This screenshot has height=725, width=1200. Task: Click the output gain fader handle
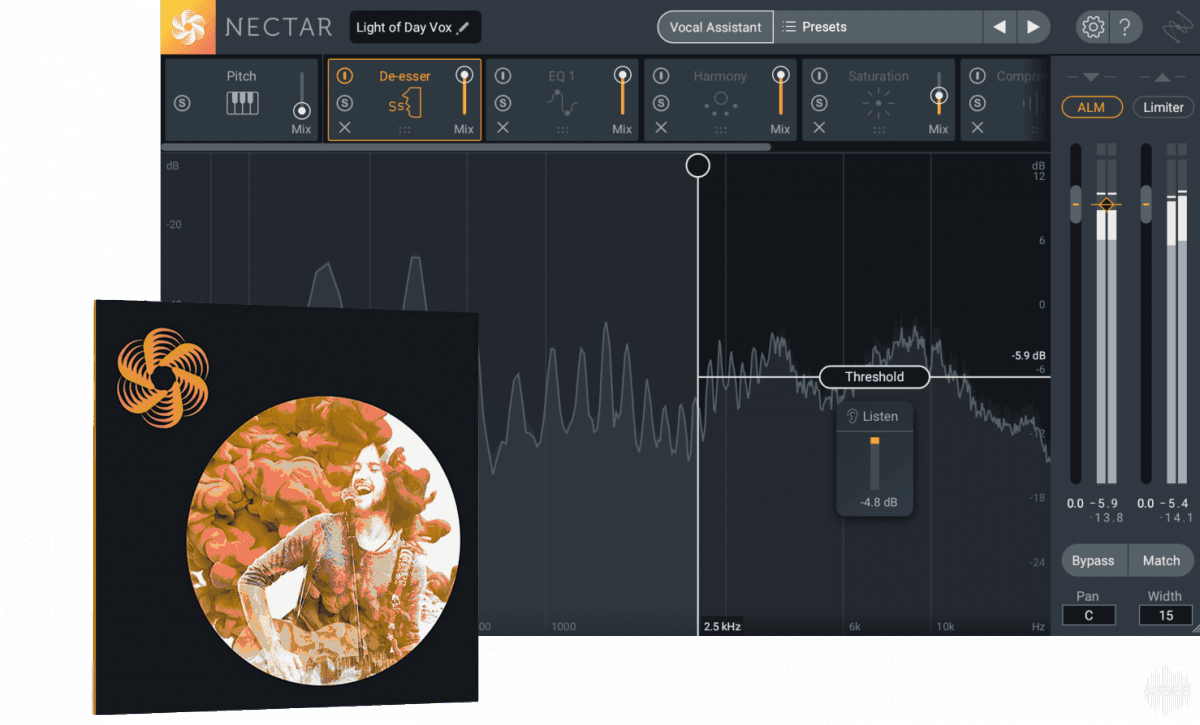[1146, 204]
